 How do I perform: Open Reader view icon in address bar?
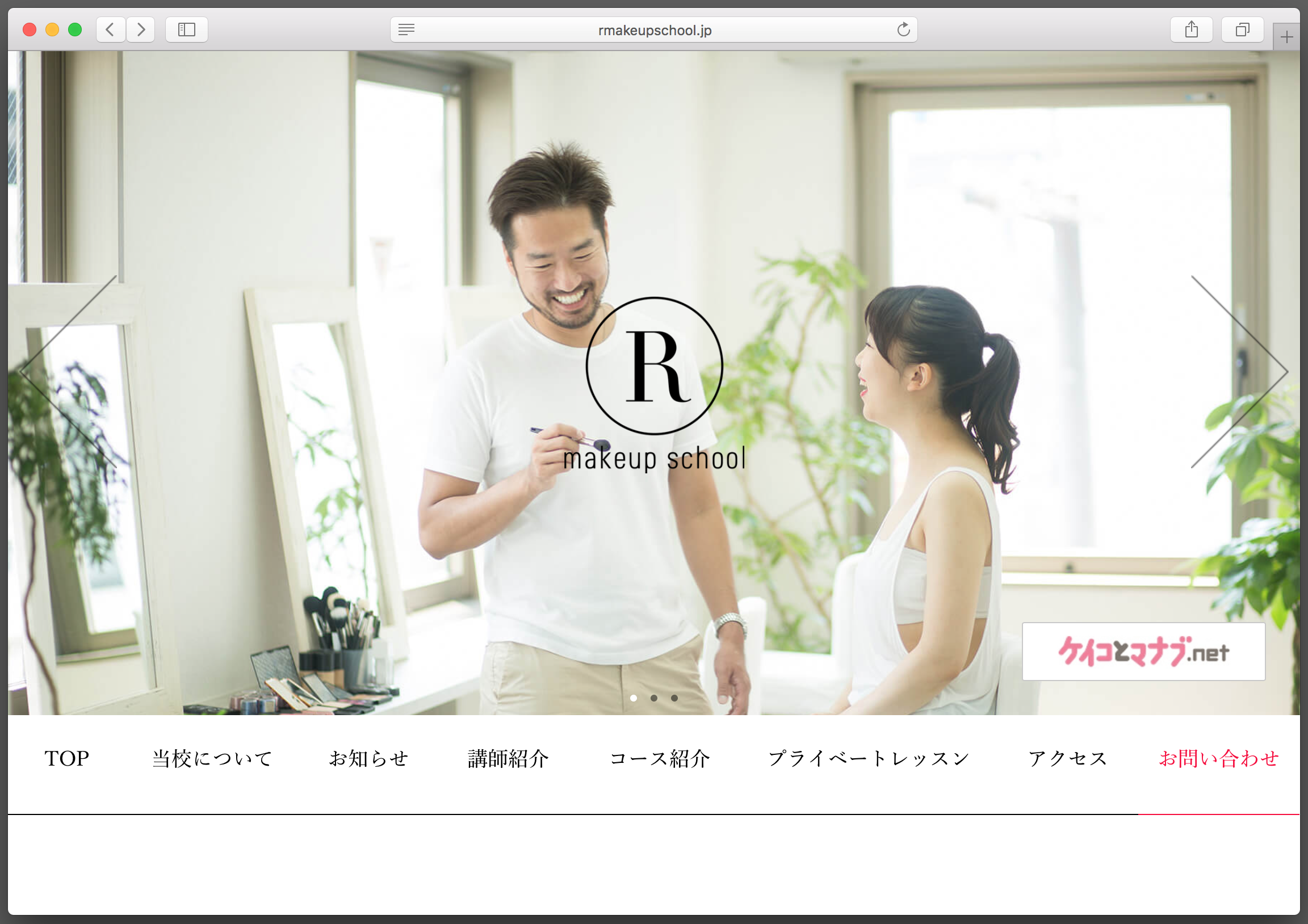click(x=406, y=30)
